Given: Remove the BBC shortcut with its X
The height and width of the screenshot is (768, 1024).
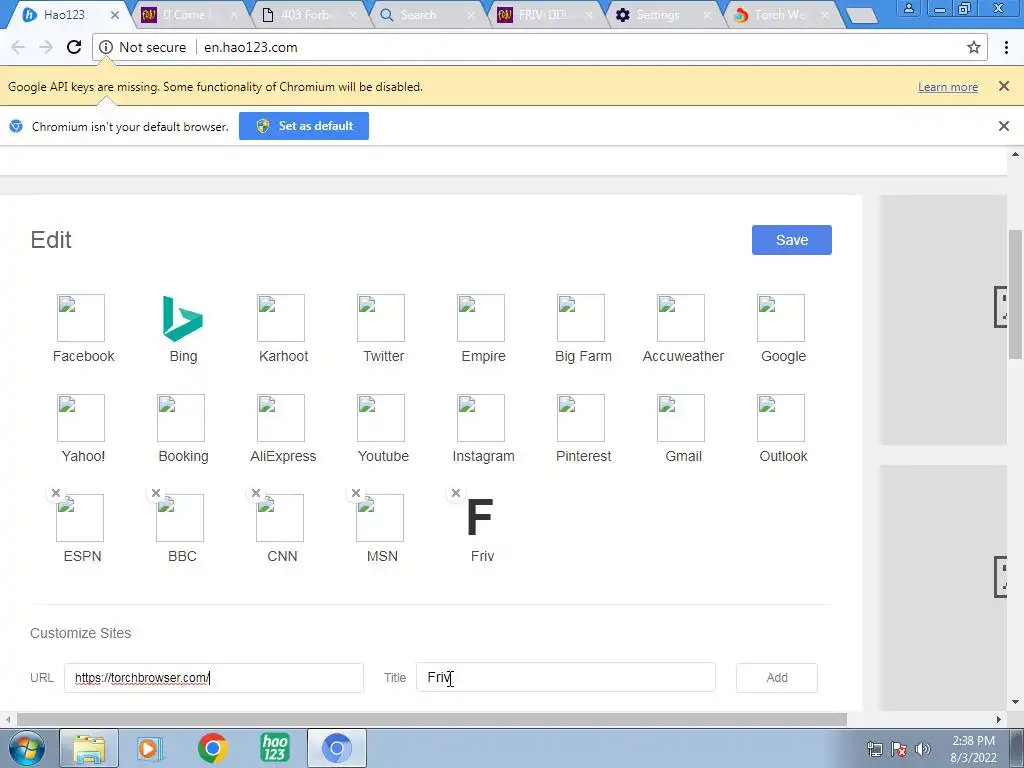Looking at the screenshot, I should click(156, 493).
